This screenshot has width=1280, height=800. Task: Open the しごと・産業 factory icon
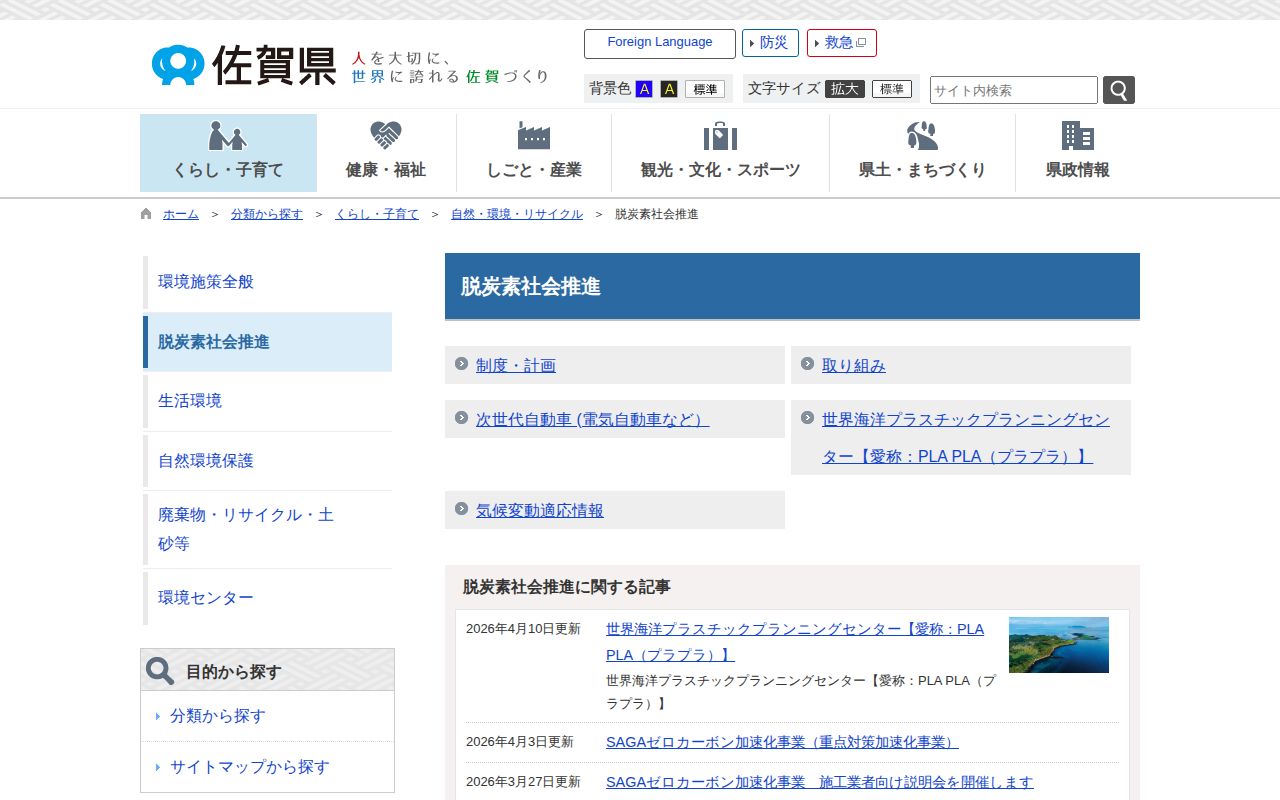534,136
